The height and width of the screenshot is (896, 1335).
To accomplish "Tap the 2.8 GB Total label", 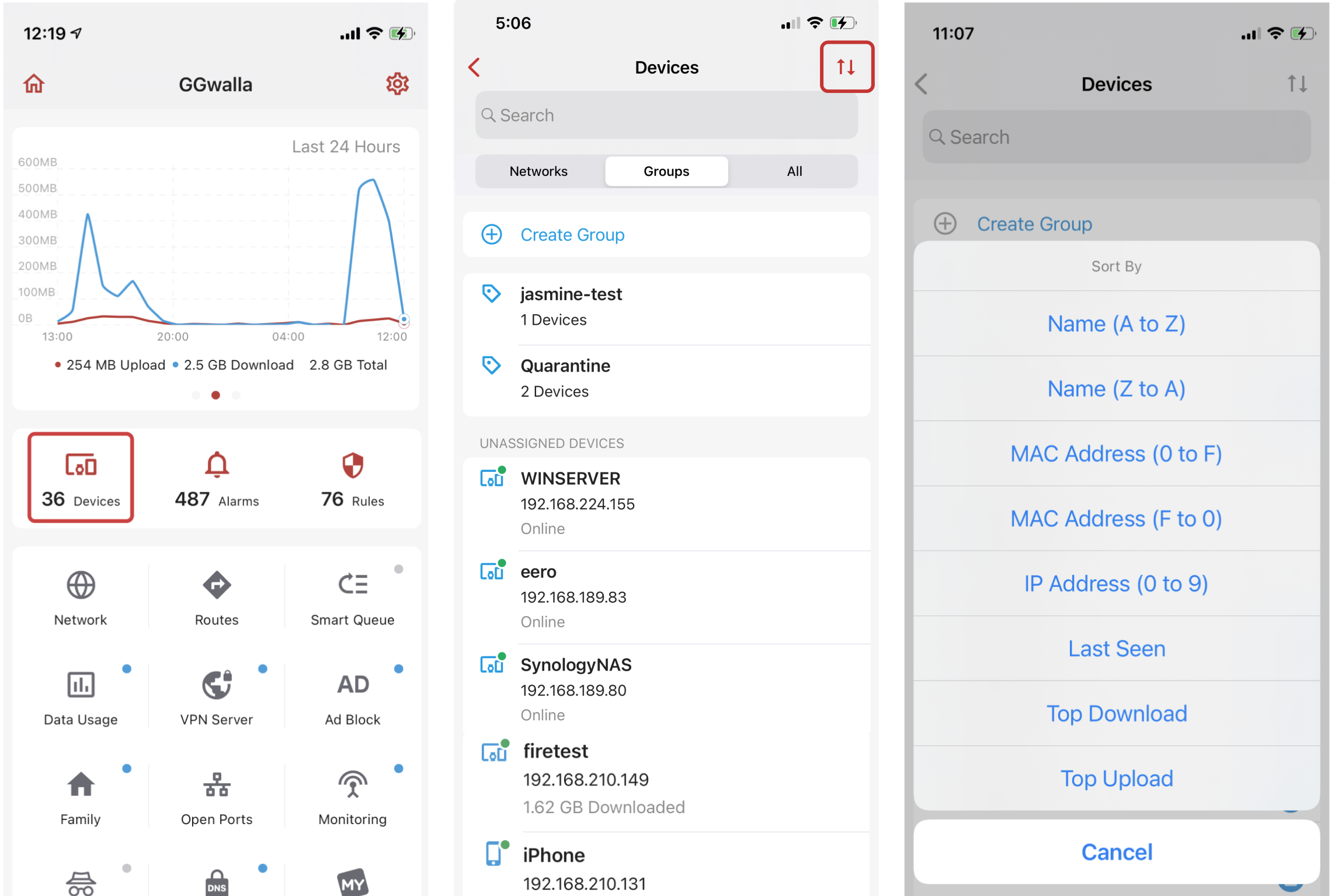I will 348,365.
